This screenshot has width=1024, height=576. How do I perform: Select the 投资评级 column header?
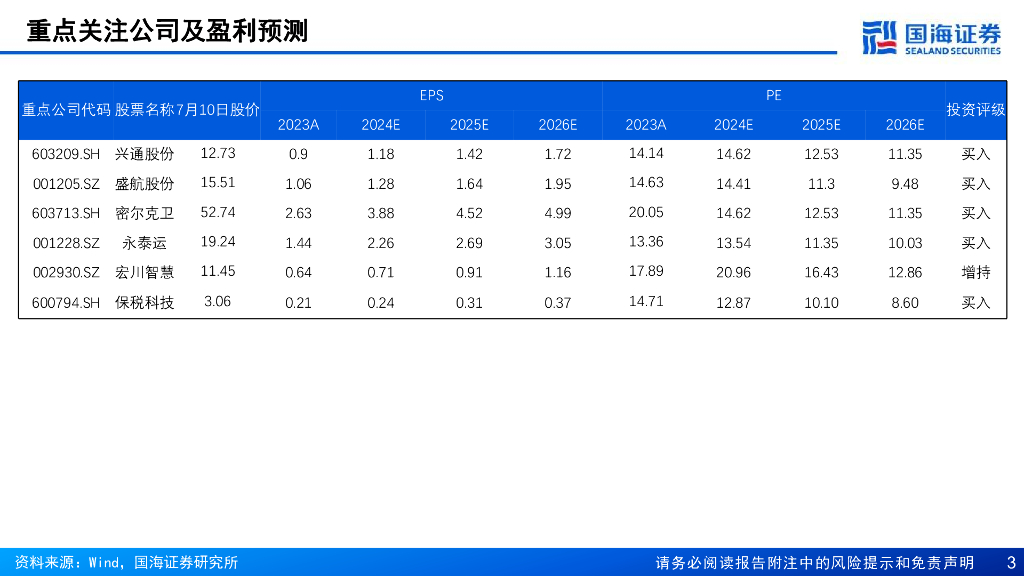tap(976, 110)
